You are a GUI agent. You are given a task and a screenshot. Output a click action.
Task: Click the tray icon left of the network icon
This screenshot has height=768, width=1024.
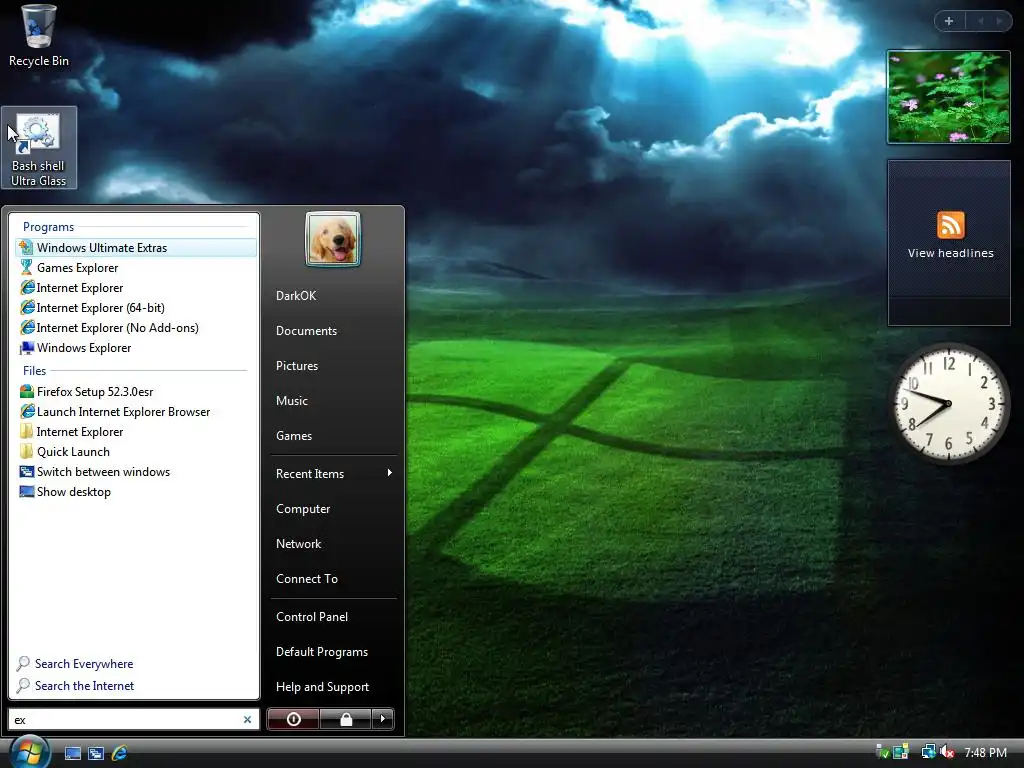pyautogui.click(x=901, y=752)
